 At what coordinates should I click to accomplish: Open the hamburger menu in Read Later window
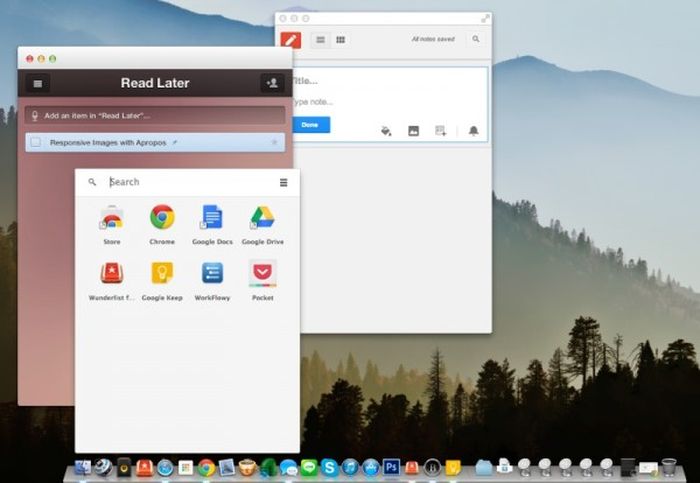pyautogui.click(x=38, y=83)
